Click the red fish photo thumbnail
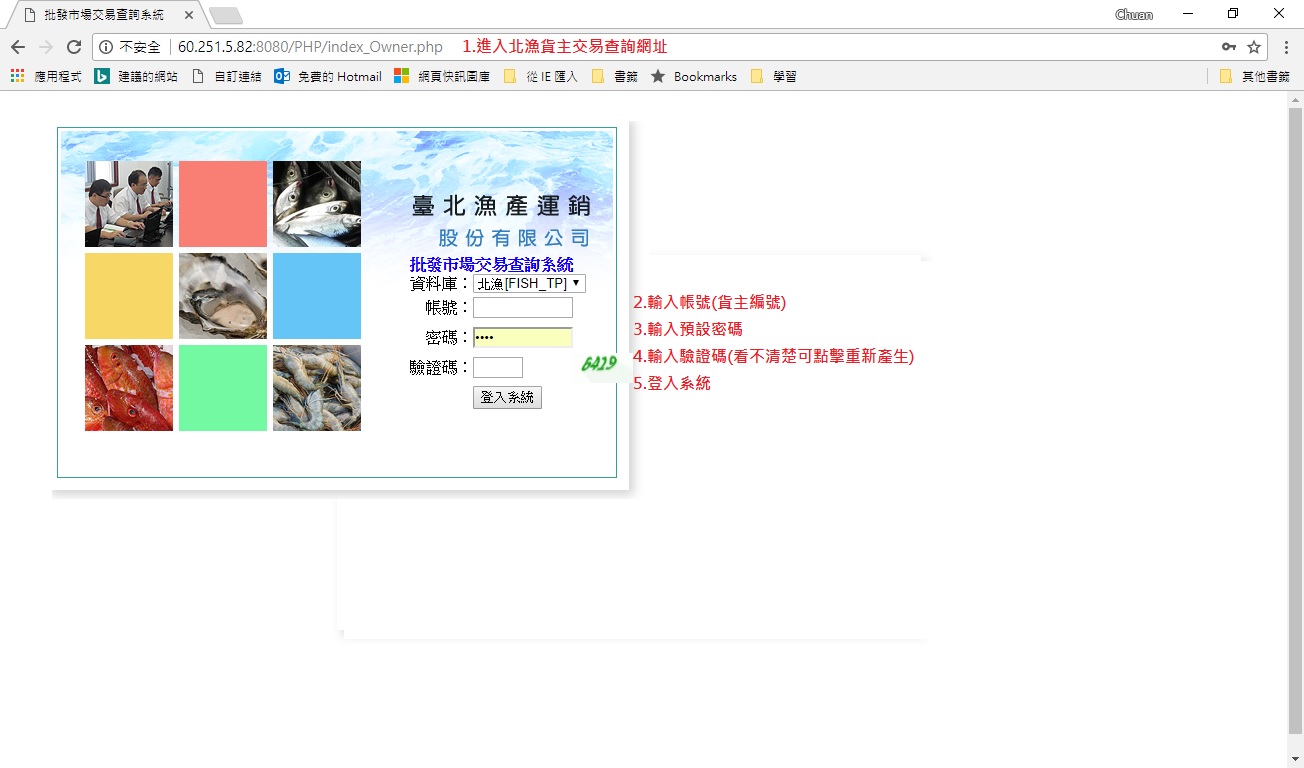The image size is (1304, 768). click(129, 388)
